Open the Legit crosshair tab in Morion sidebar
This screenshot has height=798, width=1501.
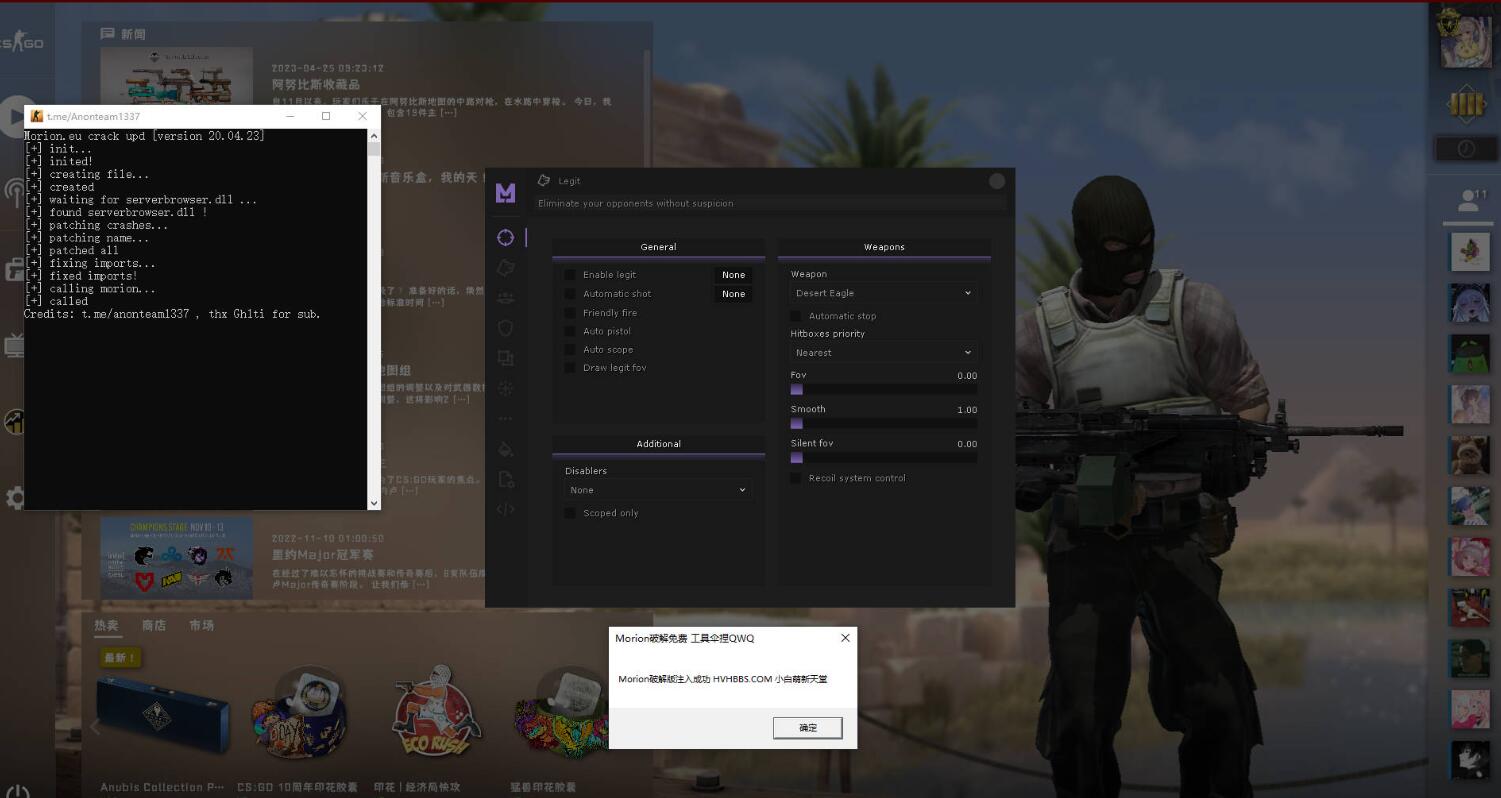[506, 237]
